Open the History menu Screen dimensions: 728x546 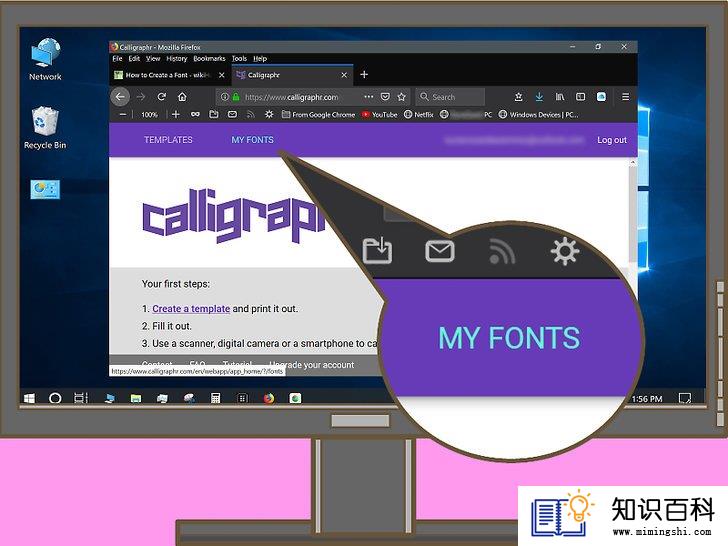coord(176,58)
